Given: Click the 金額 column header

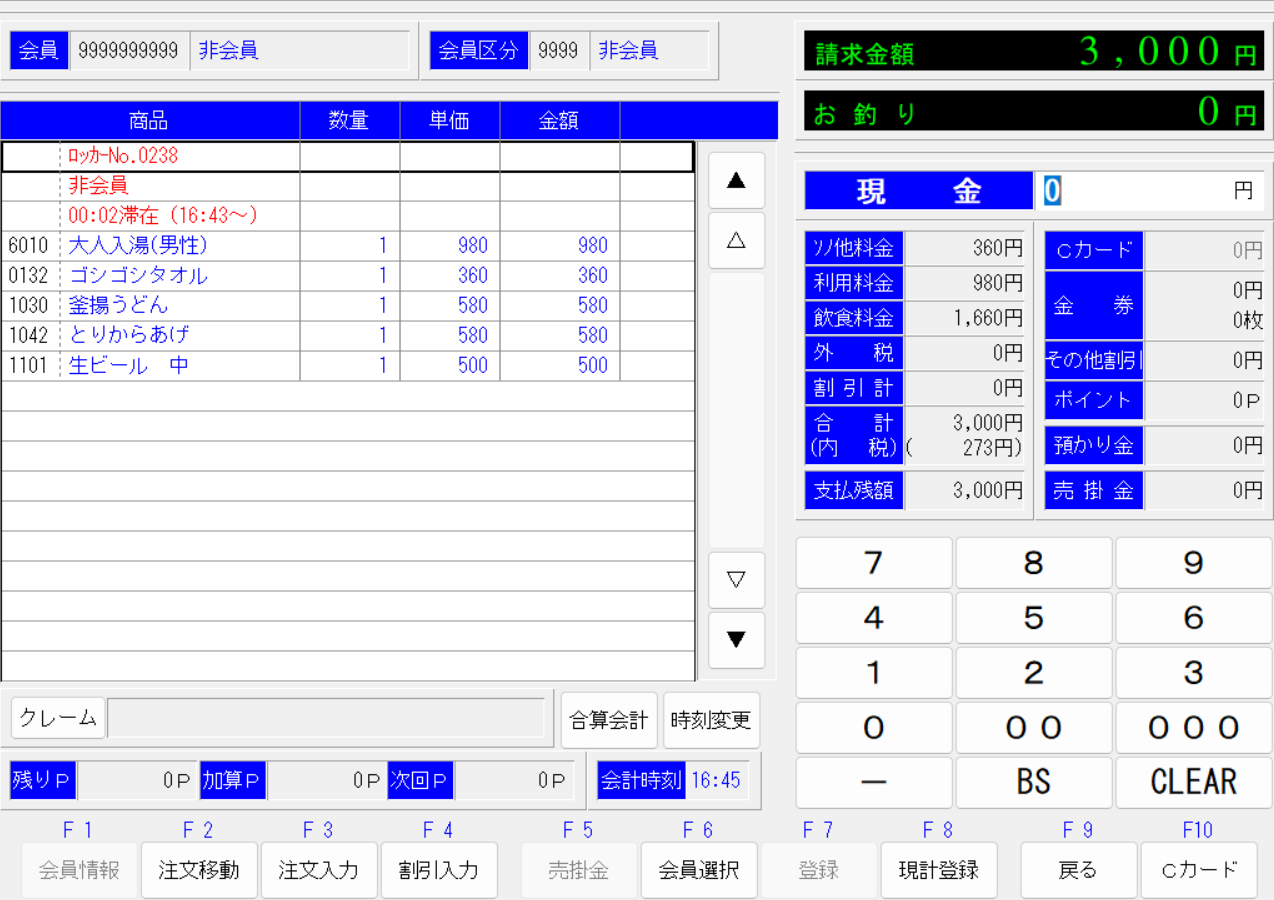Looking at the screenshot, I should click(560, 121).
